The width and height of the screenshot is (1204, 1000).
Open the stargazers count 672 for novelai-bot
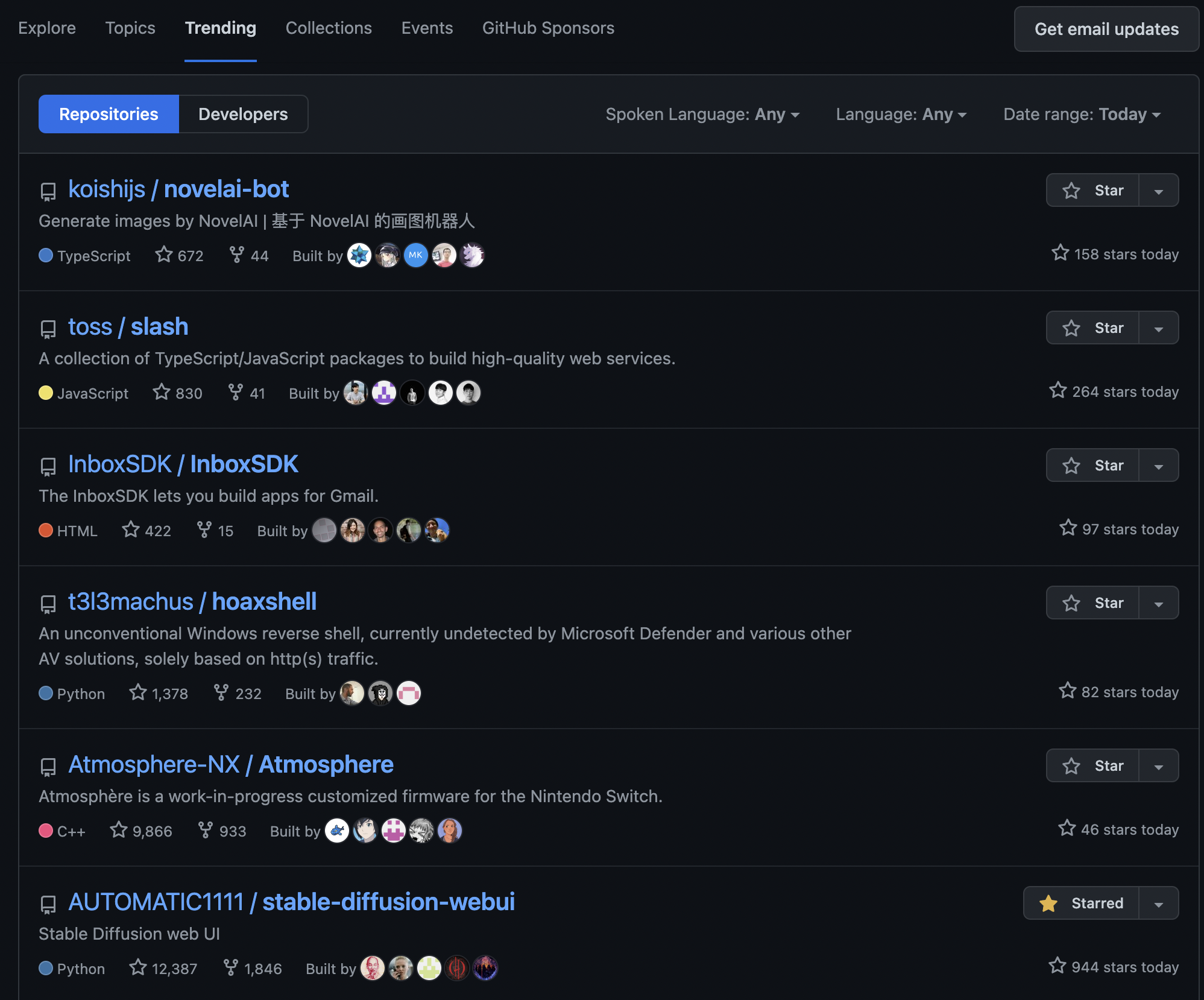(x=179, y=255)
